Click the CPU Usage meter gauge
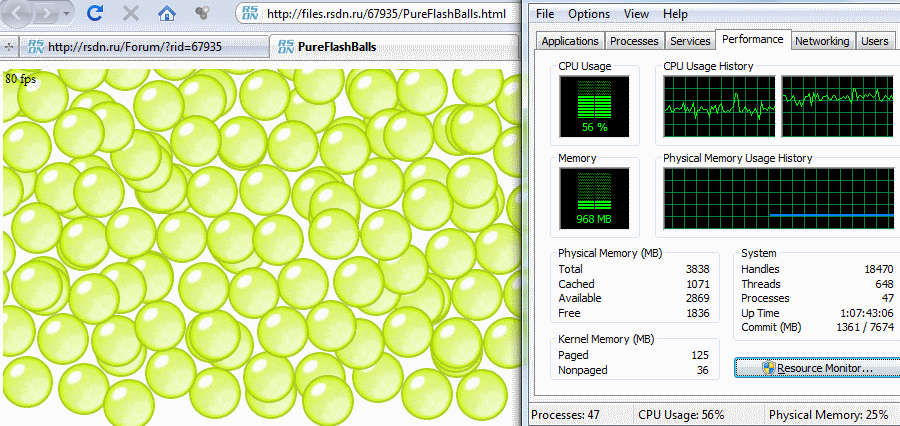Viewport: 900px width, 426px height. pos(595,107)
